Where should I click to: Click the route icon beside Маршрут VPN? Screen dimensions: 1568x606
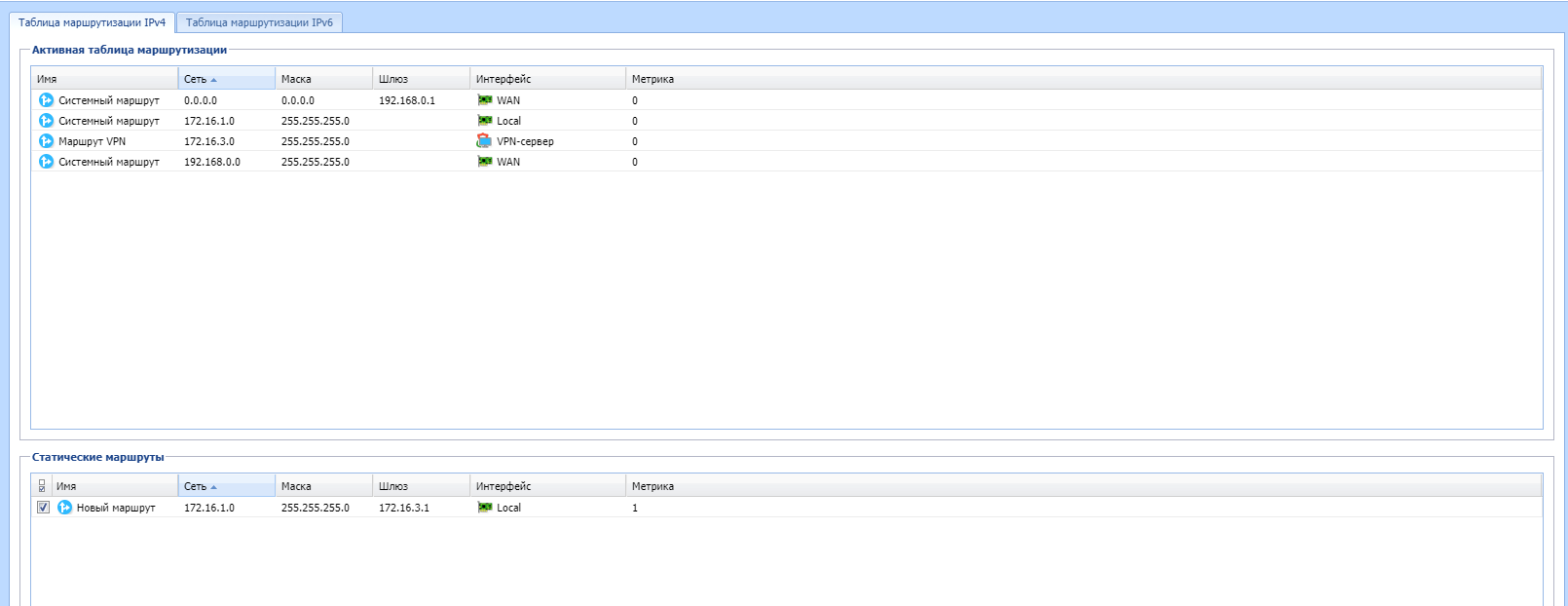(x=46, y=141)
